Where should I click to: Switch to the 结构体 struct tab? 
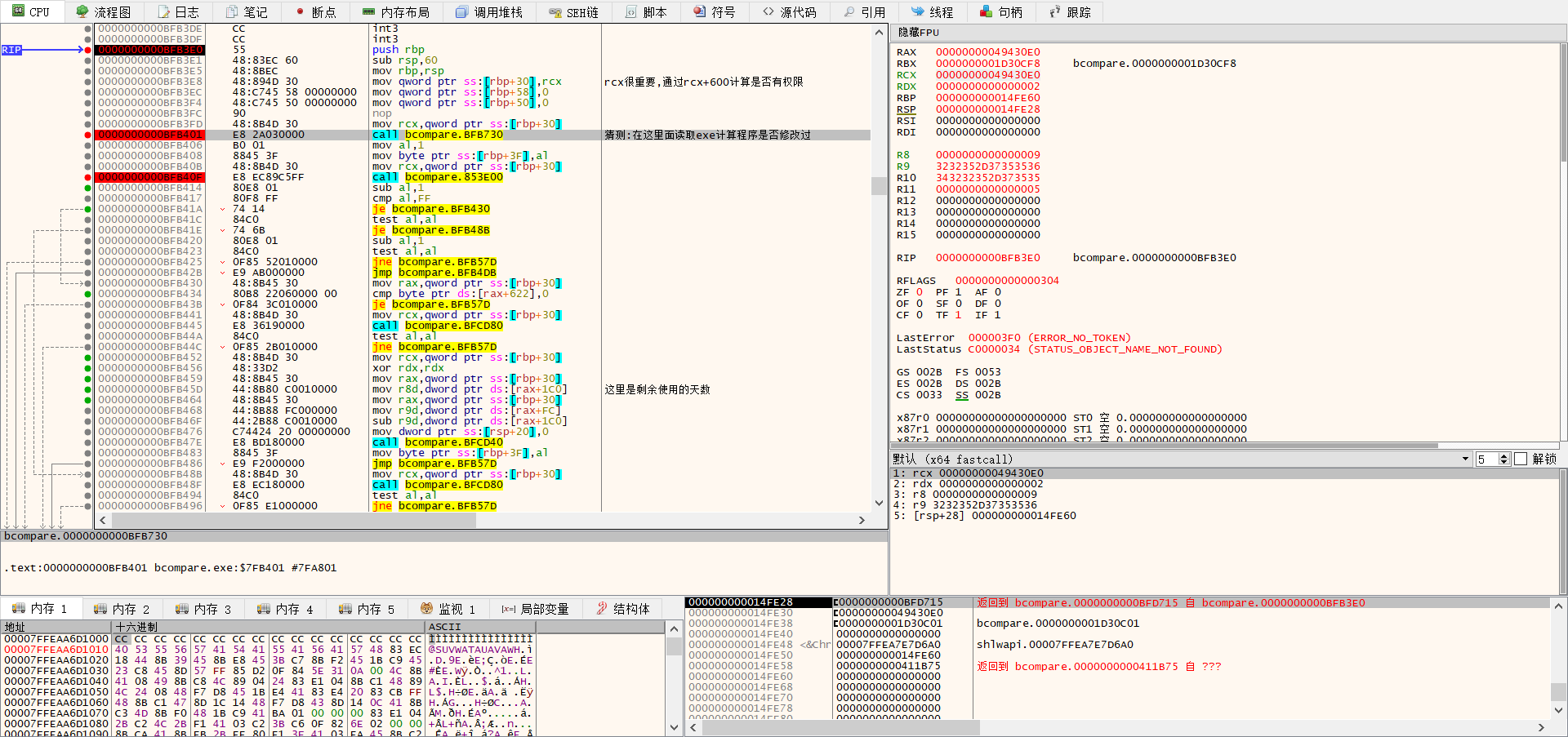pyautogui.click(x=623, y=609)
